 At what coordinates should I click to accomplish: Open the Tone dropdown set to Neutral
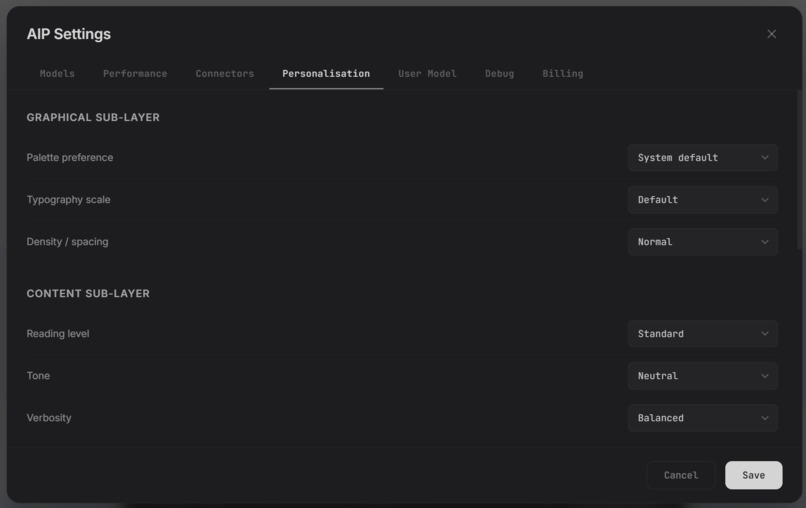(702, 376)
